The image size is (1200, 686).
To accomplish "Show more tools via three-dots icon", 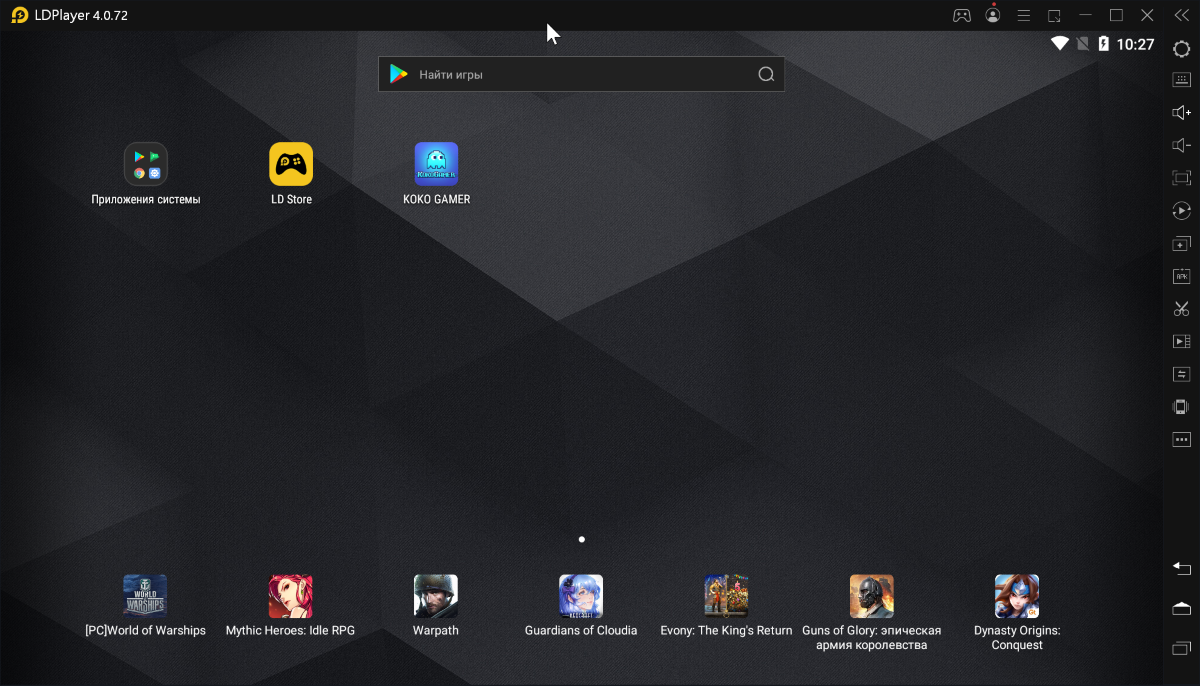I will pos(1181,439).
